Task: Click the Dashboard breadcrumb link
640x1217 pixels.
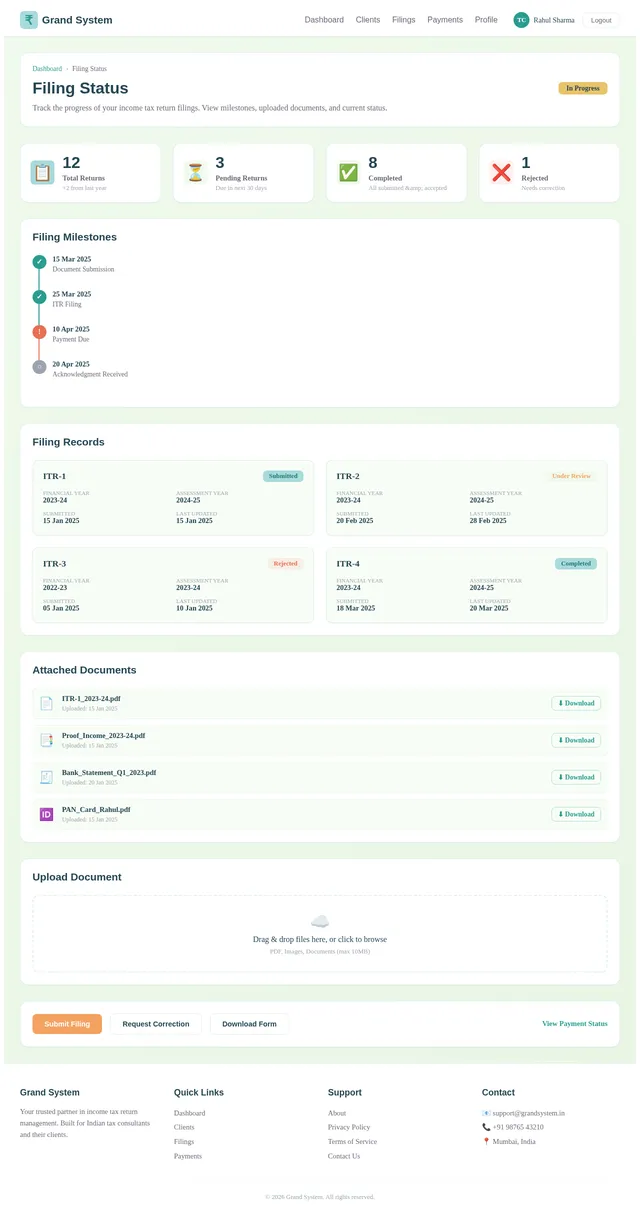Action: [x=47, y=69]
